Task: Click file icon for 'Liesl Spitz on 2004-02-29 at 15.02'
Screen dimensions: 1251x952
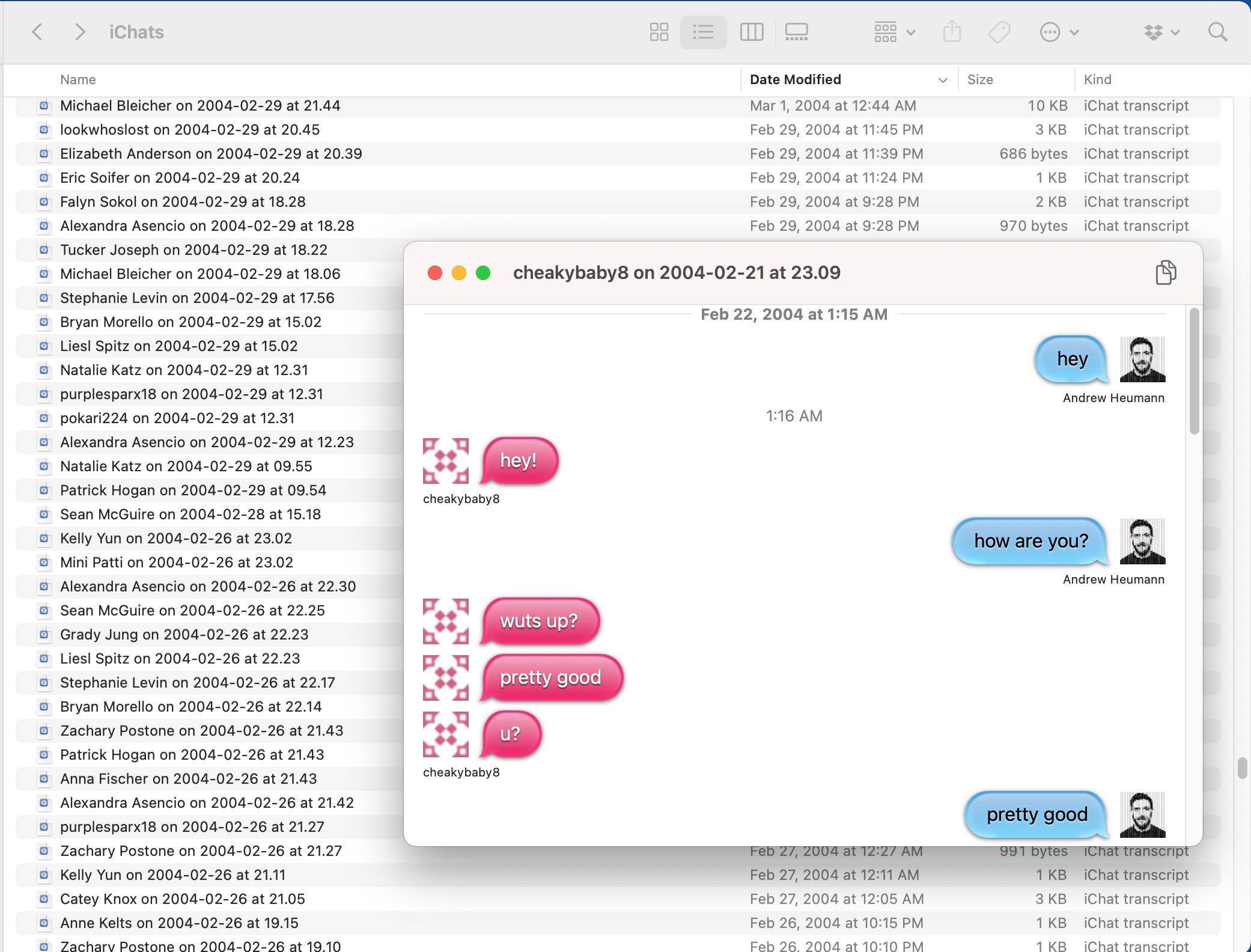Action: coord(43,346)
